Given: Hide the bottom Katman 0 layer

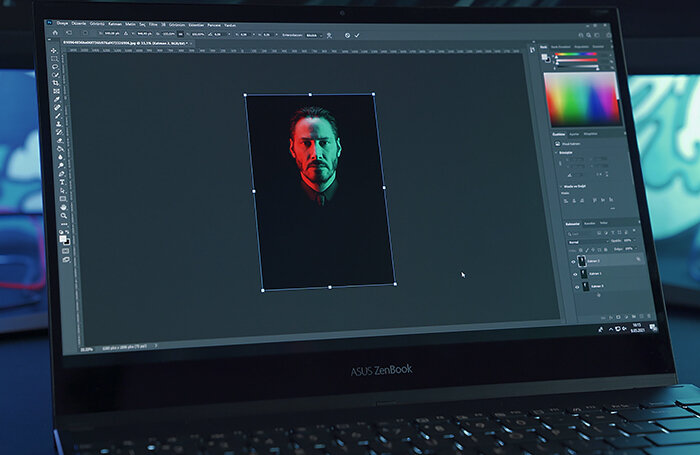Looking at the screenshot, I should click(577, 287).
